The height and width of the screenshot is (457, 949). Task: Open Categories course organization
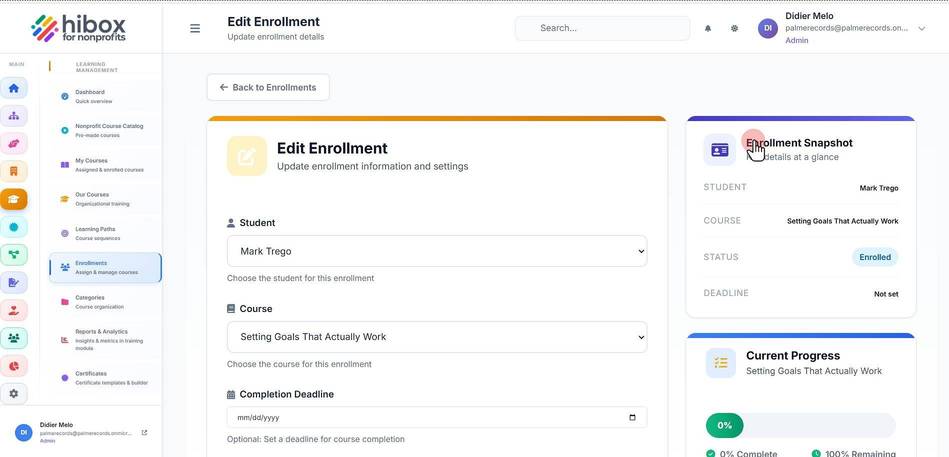point(104,301)
